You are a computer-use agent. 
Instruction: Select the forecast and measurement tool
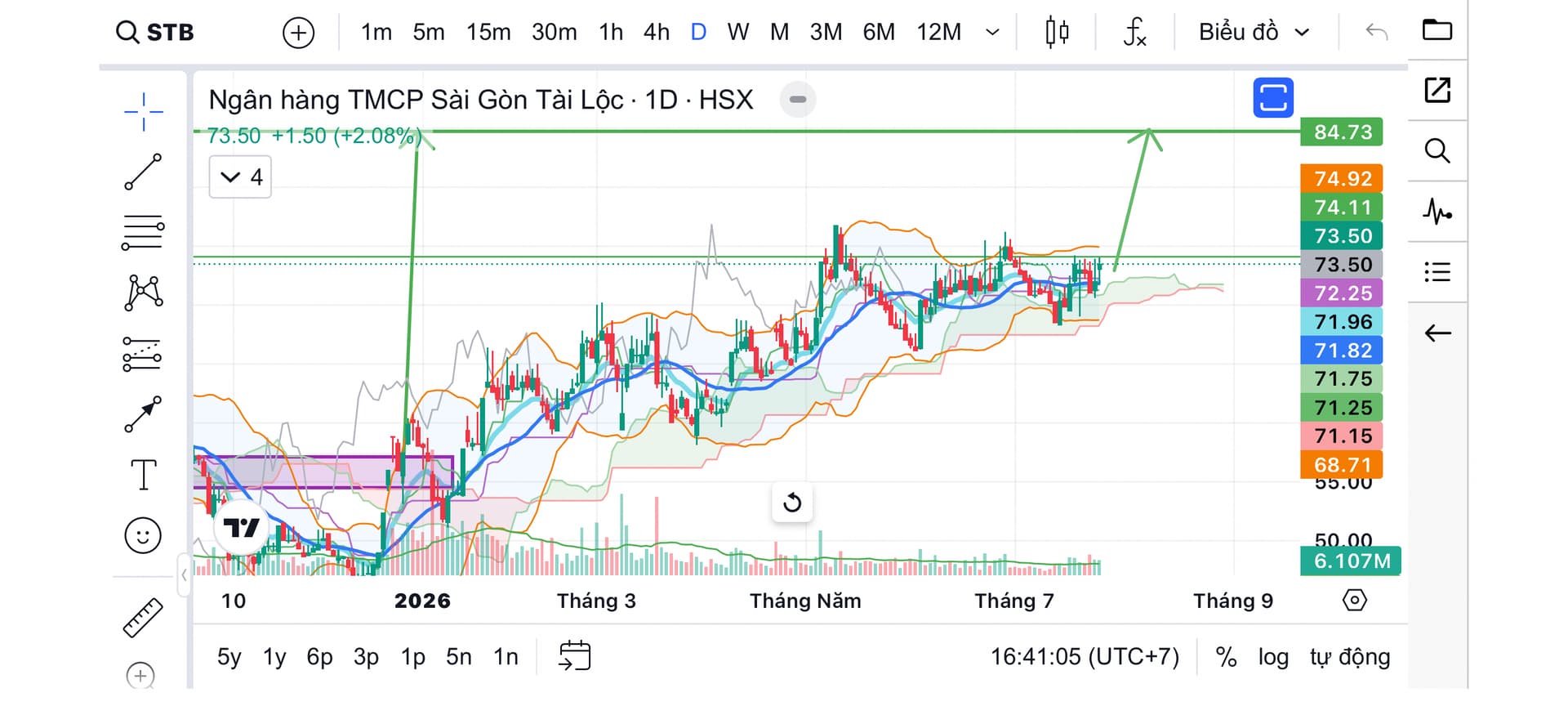143,355
